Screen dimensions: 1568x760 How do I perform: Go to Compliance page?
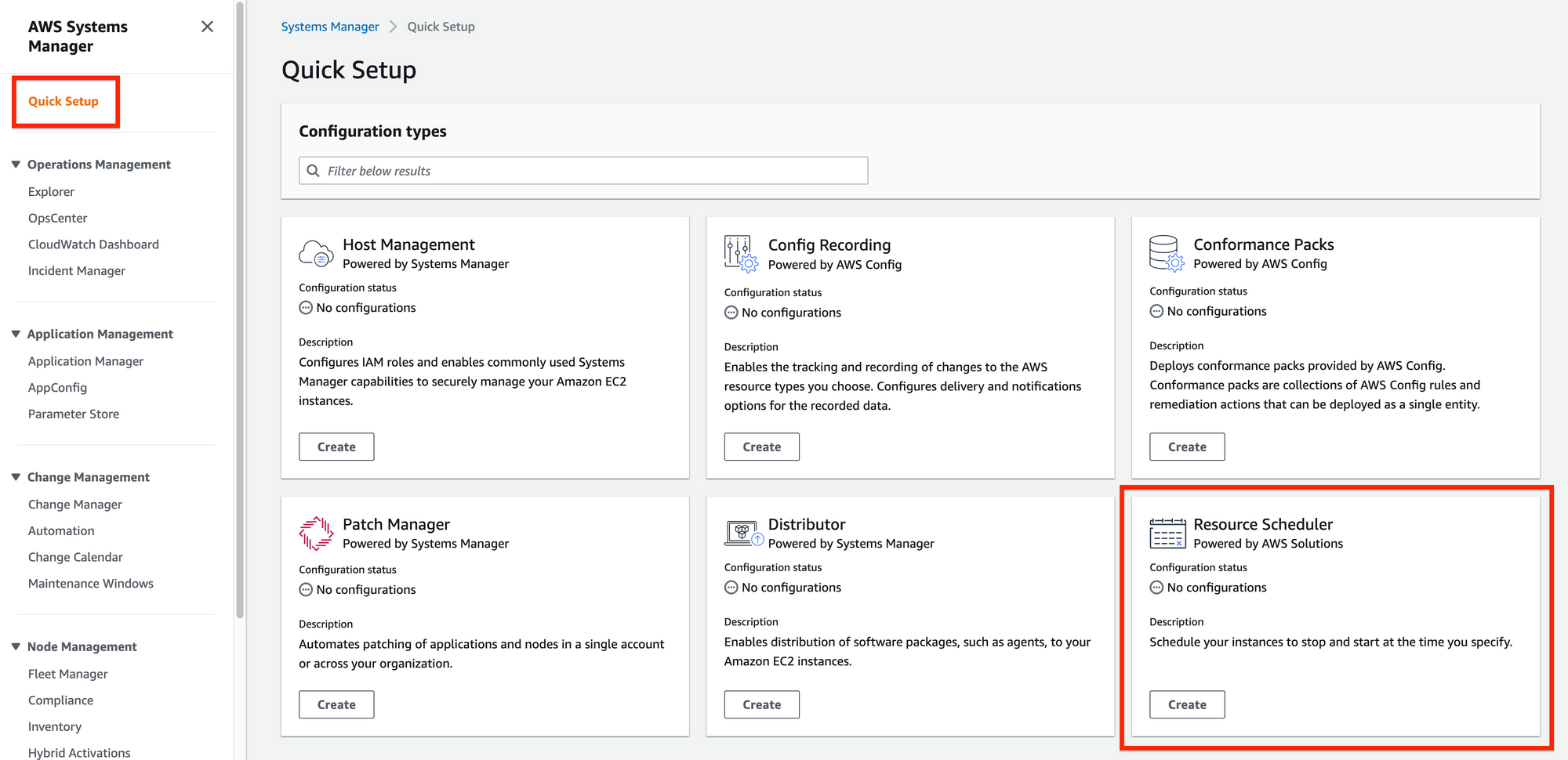[x=60, y=700]
